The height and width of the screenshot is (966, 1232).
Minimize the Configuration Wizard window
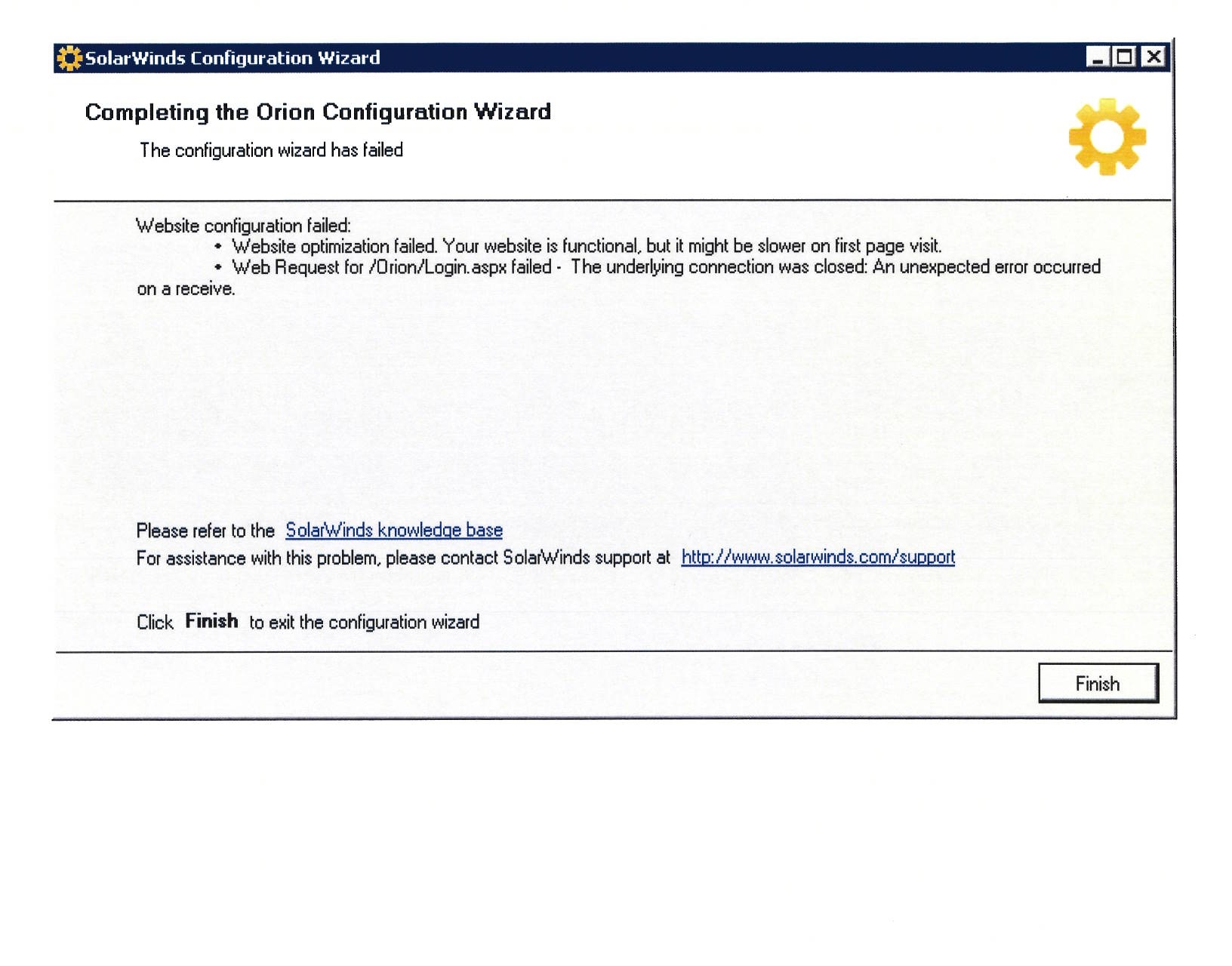[x=1098, y=57]
